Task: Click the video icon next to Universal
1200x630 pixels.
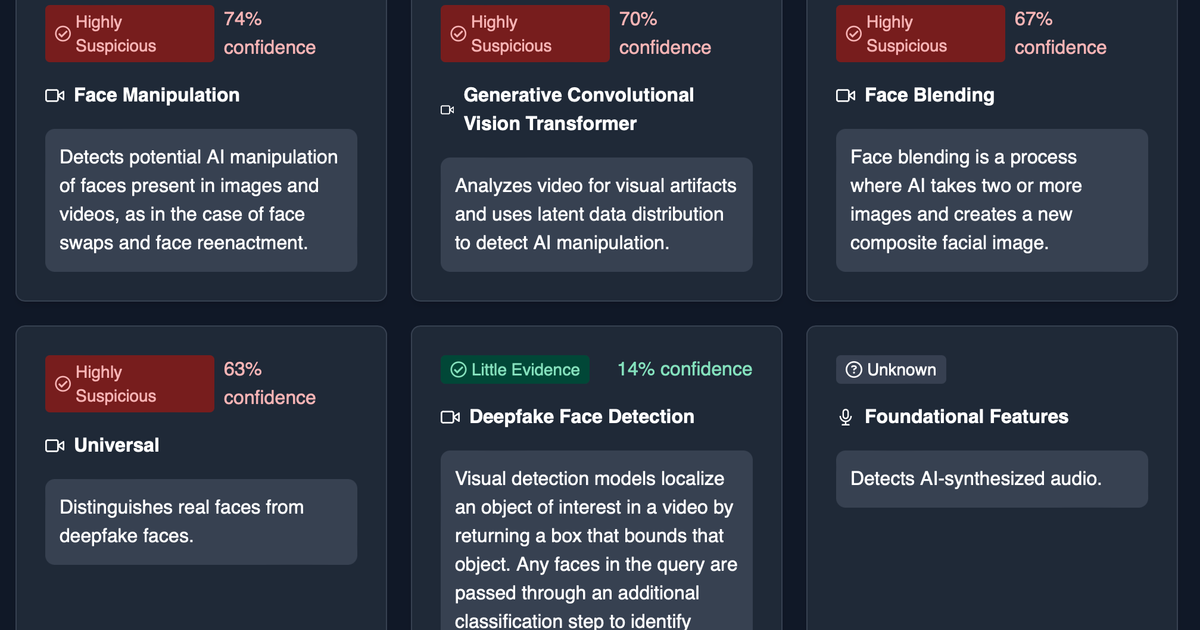Action: click(55, 446)
